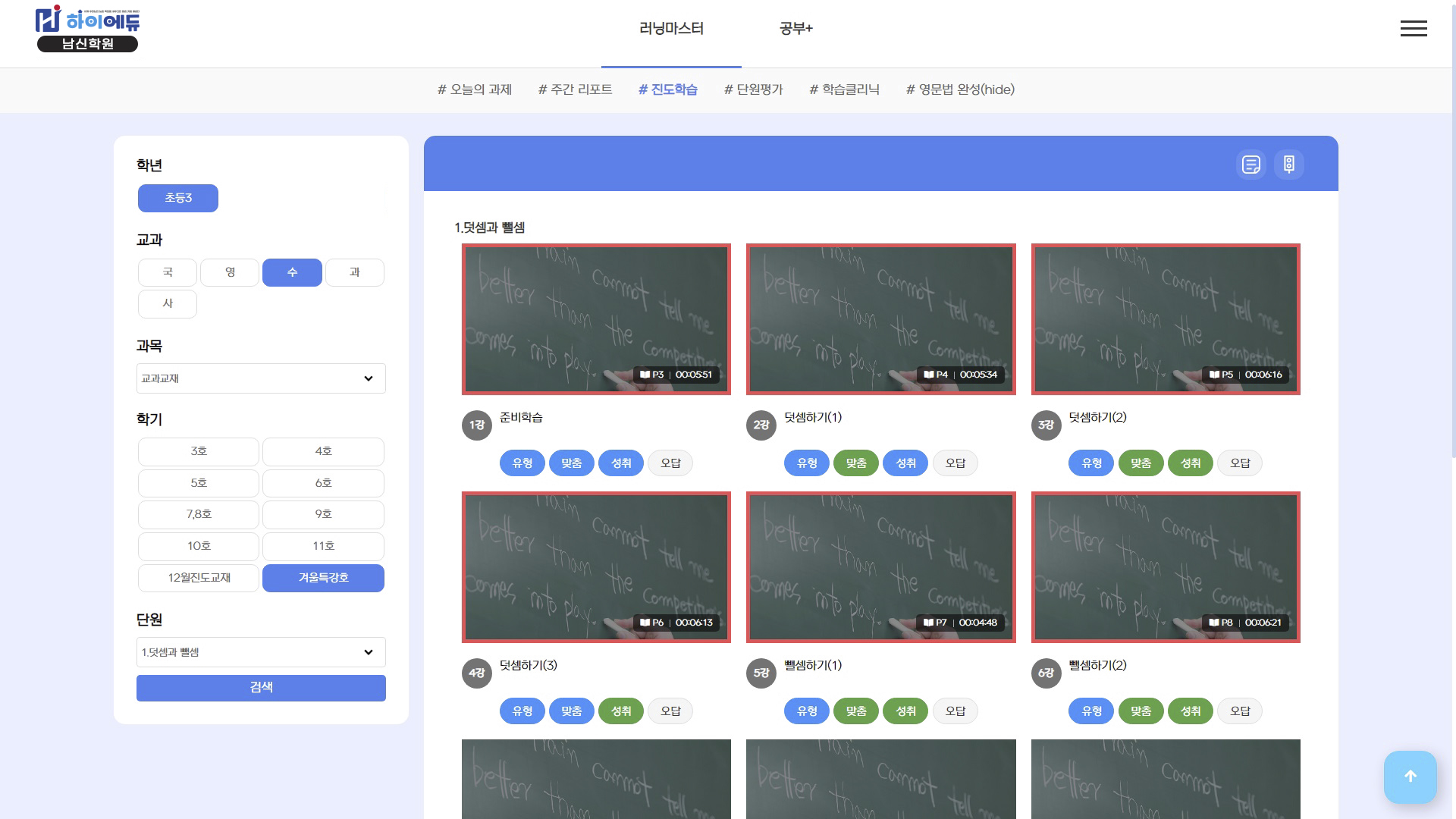Open the 1.덧셈과 뺄셈 unit dropdown
The width and height of the screenshot is (1456, 819).
click(x=261, y=652)
